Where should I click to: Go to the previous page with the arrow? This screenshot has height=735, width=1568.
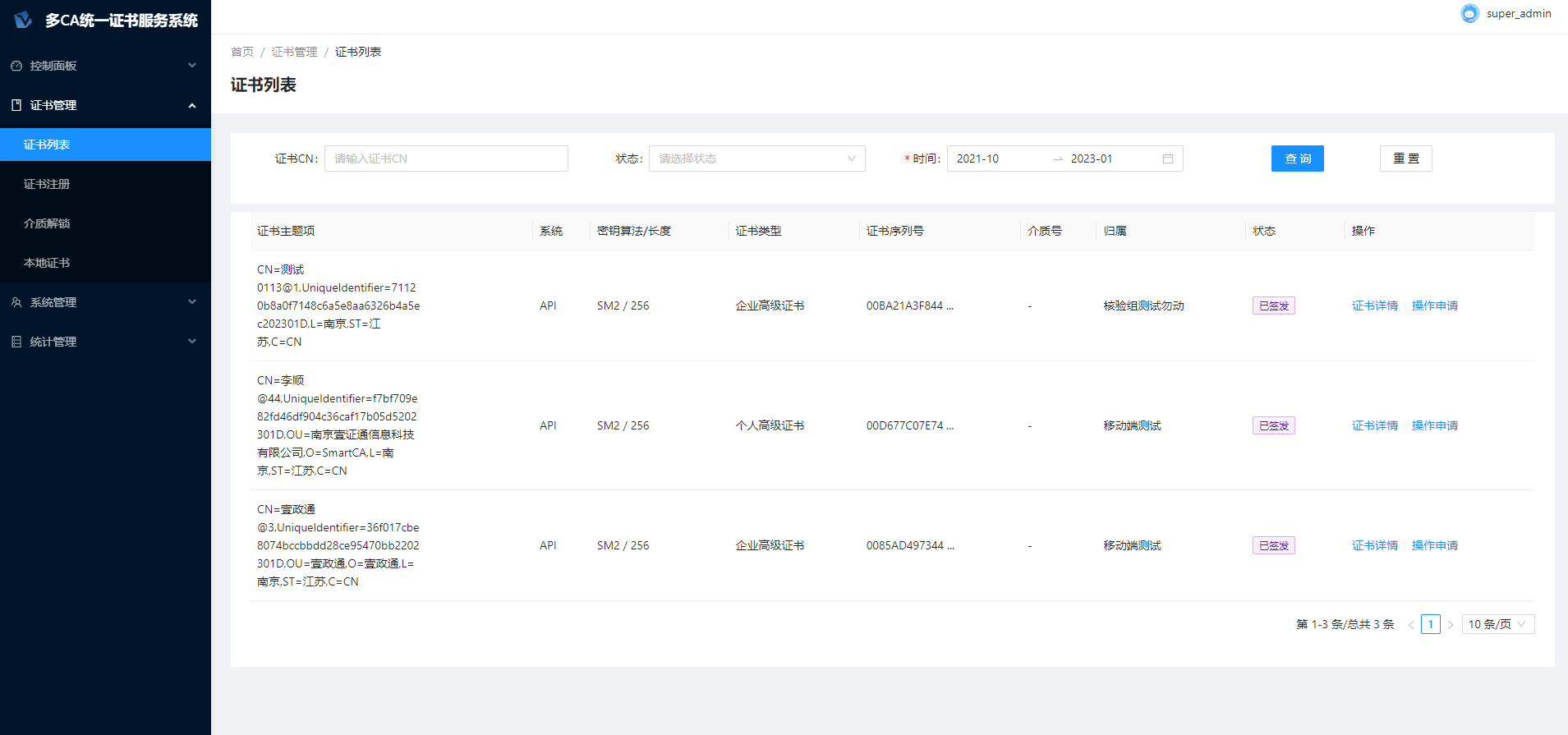click(1411, 624)
